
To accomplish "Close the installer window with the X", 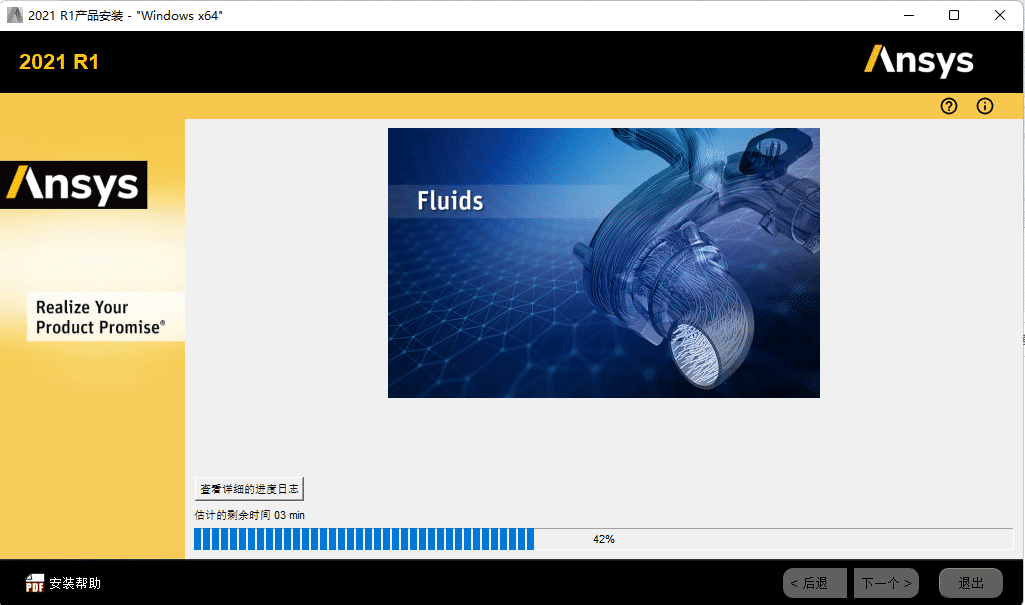I will coord(1000,15).
